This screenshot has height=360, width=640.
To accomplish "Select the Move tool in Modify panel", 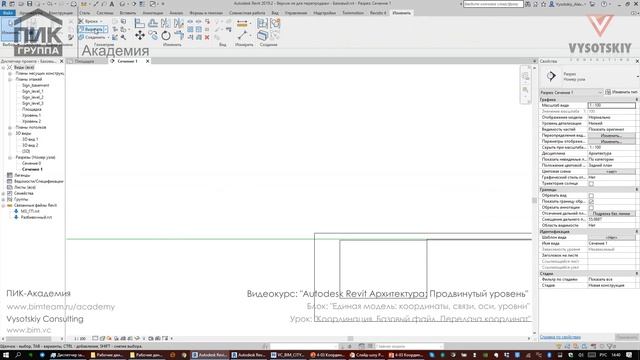I will click(140, 36).
